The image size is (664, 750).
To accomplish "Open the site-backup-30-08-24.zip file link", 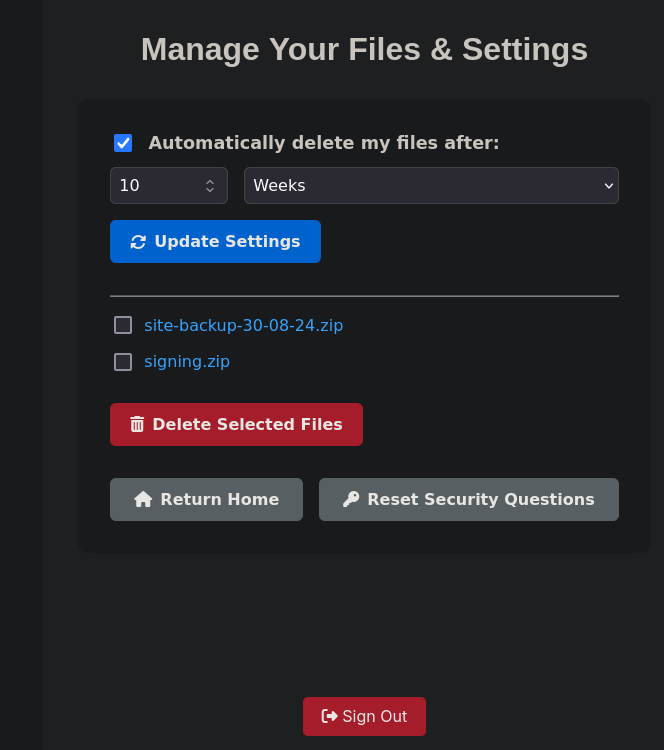I will (x=243, y=326).
